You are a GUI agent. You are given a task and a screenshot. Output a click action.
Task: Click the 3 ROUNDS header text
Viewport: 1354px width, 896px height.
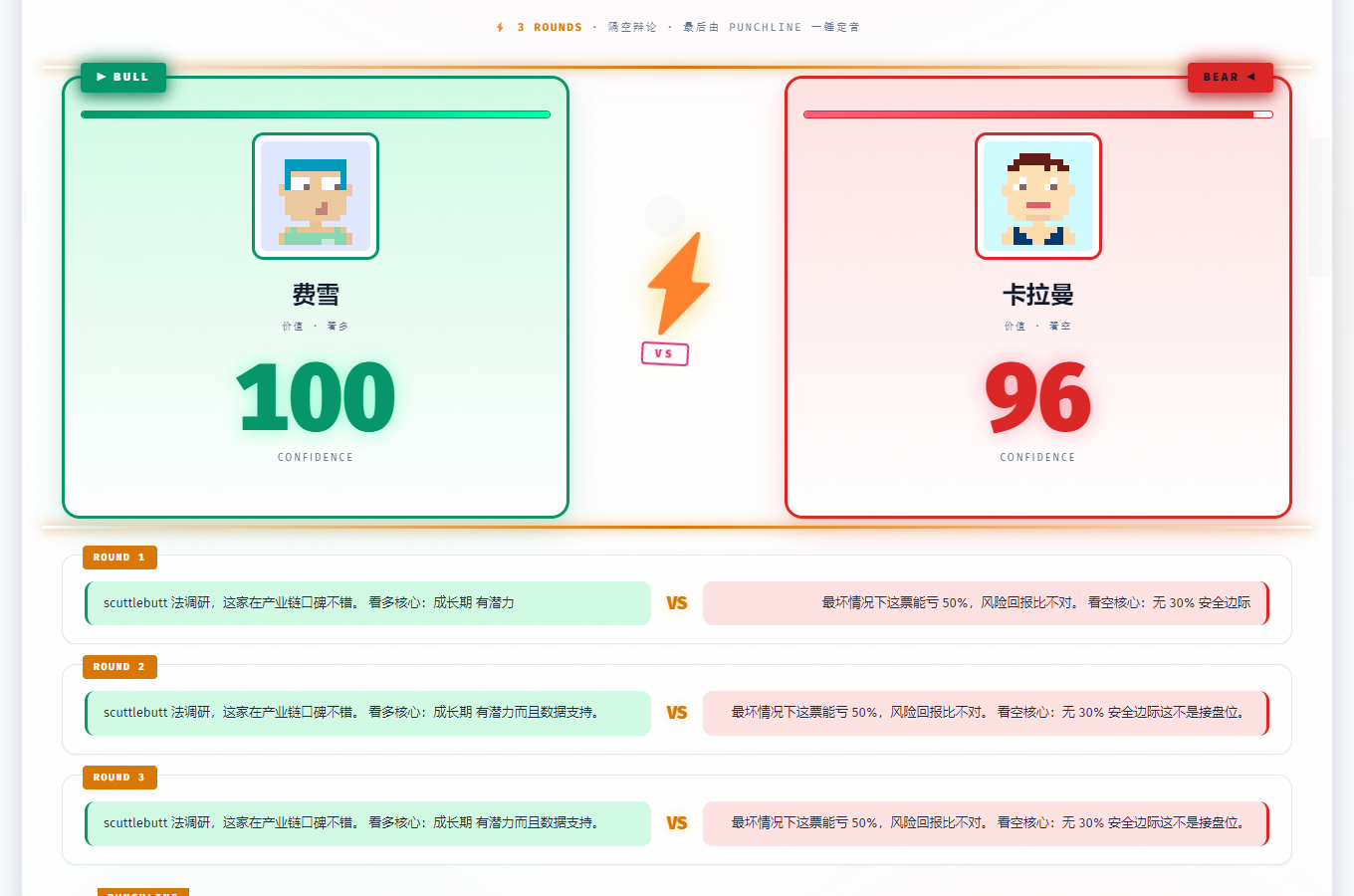coord(550,28)
